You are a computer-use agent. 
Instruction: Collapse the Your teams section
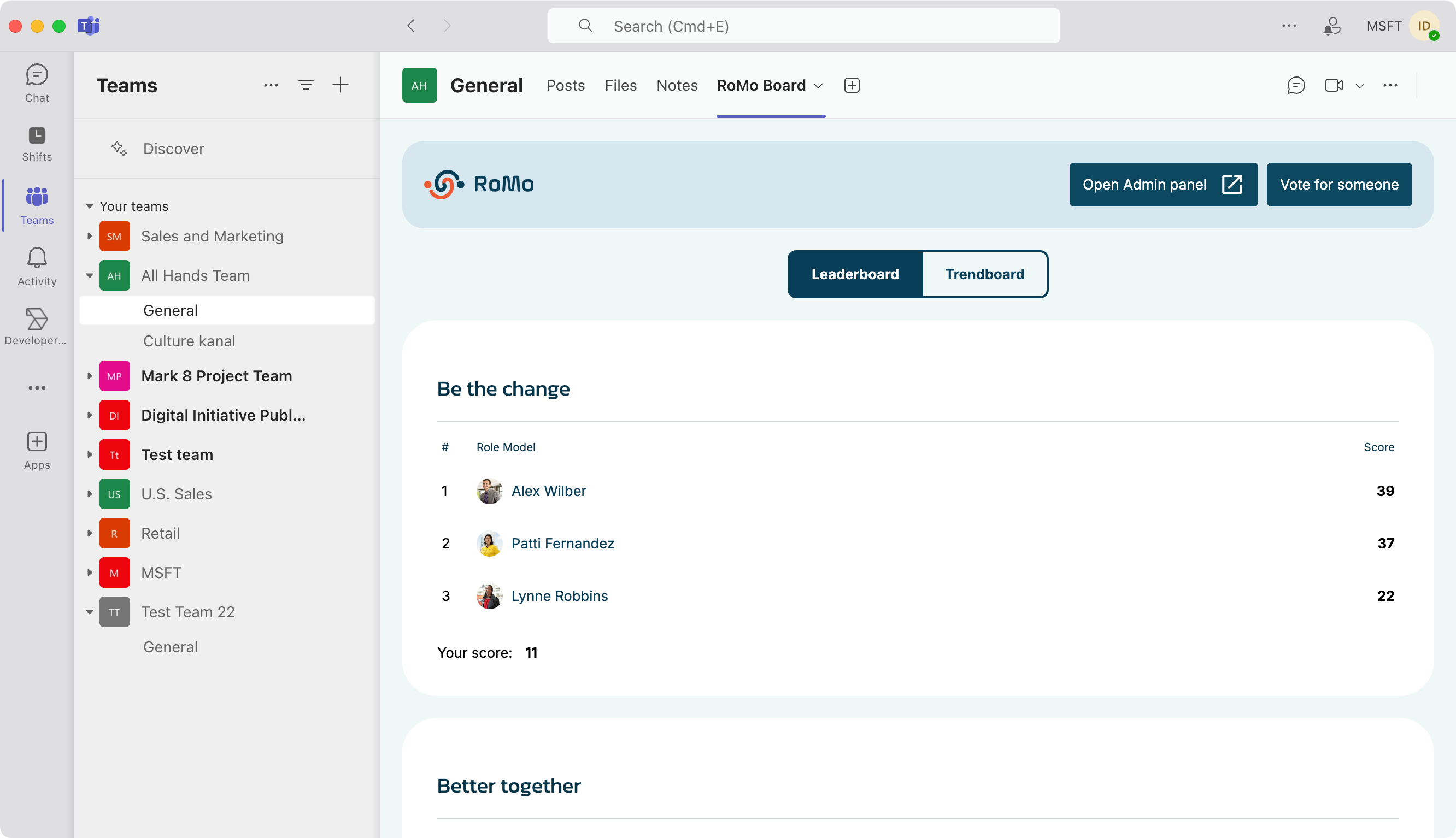[x=89, y=206]
